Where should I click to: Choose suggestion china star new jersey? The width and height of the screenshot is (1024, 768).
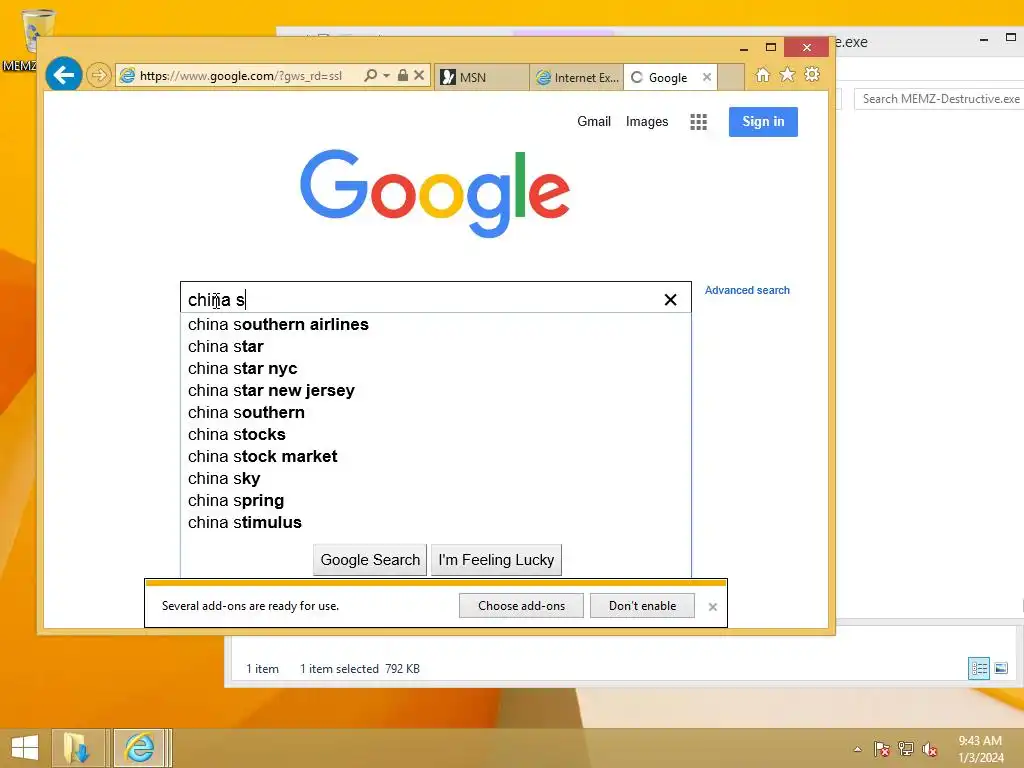pos(436,391)
